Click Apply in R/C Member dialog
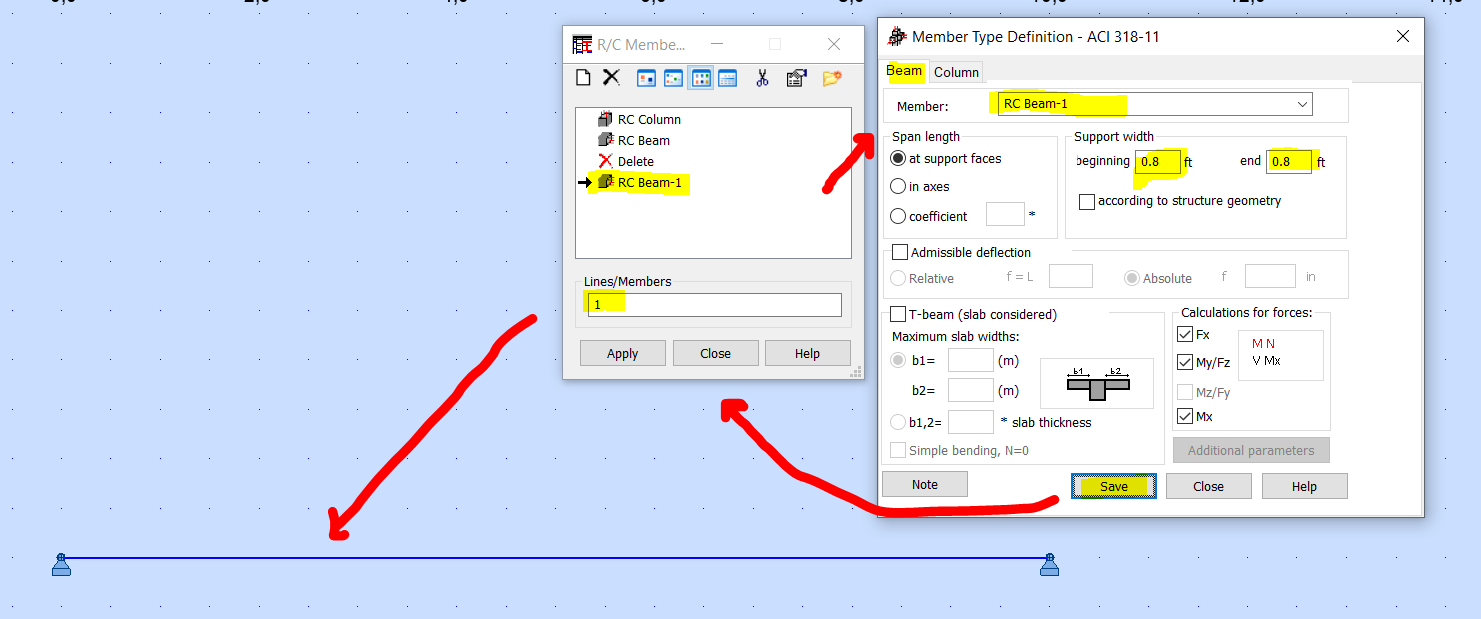This screenshot has height=619, width=1481. pos(622,353)
